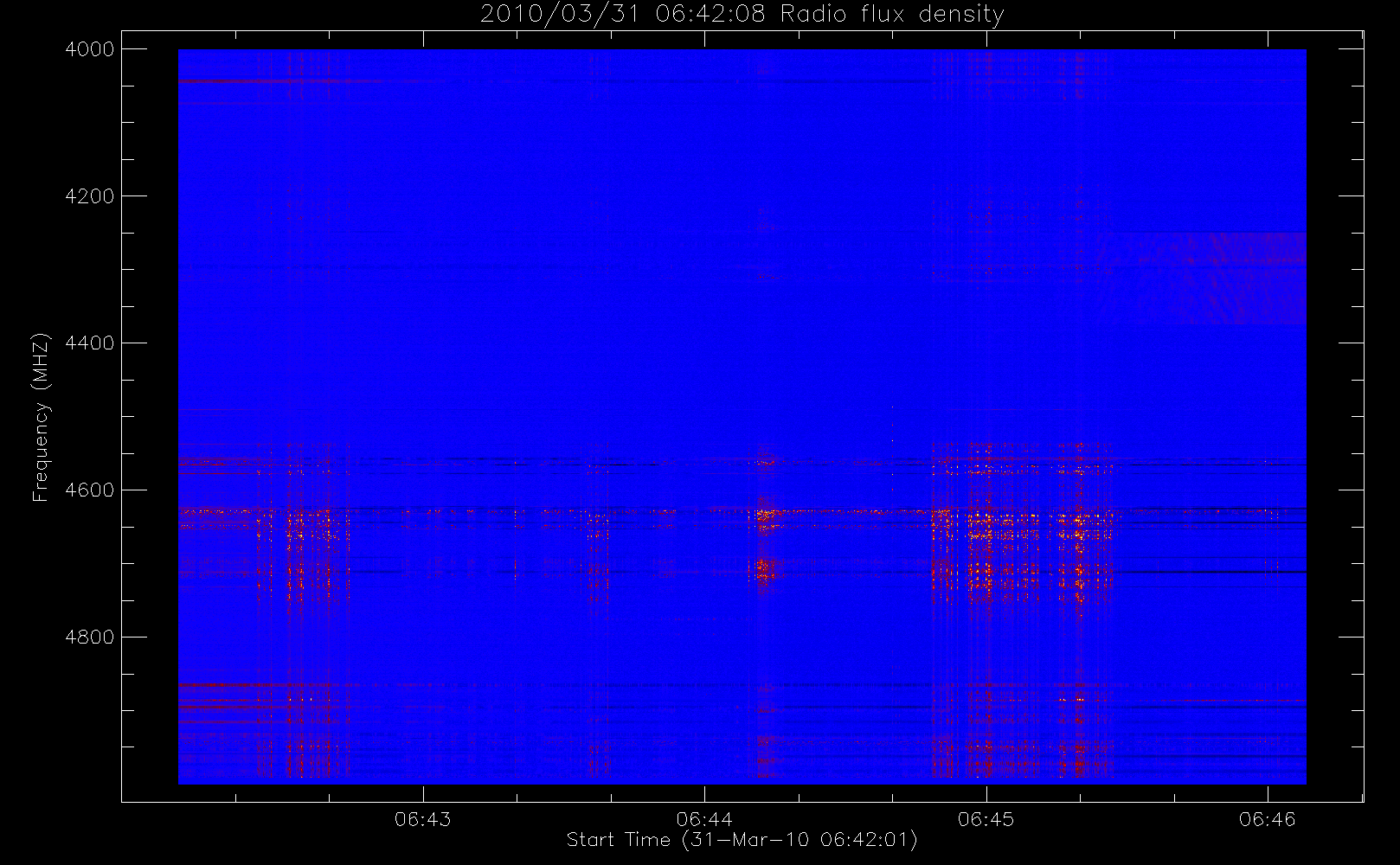1400x865 pixels.
Task: Click the 4200 frequency axis label
Action: (x=90, y=196)
